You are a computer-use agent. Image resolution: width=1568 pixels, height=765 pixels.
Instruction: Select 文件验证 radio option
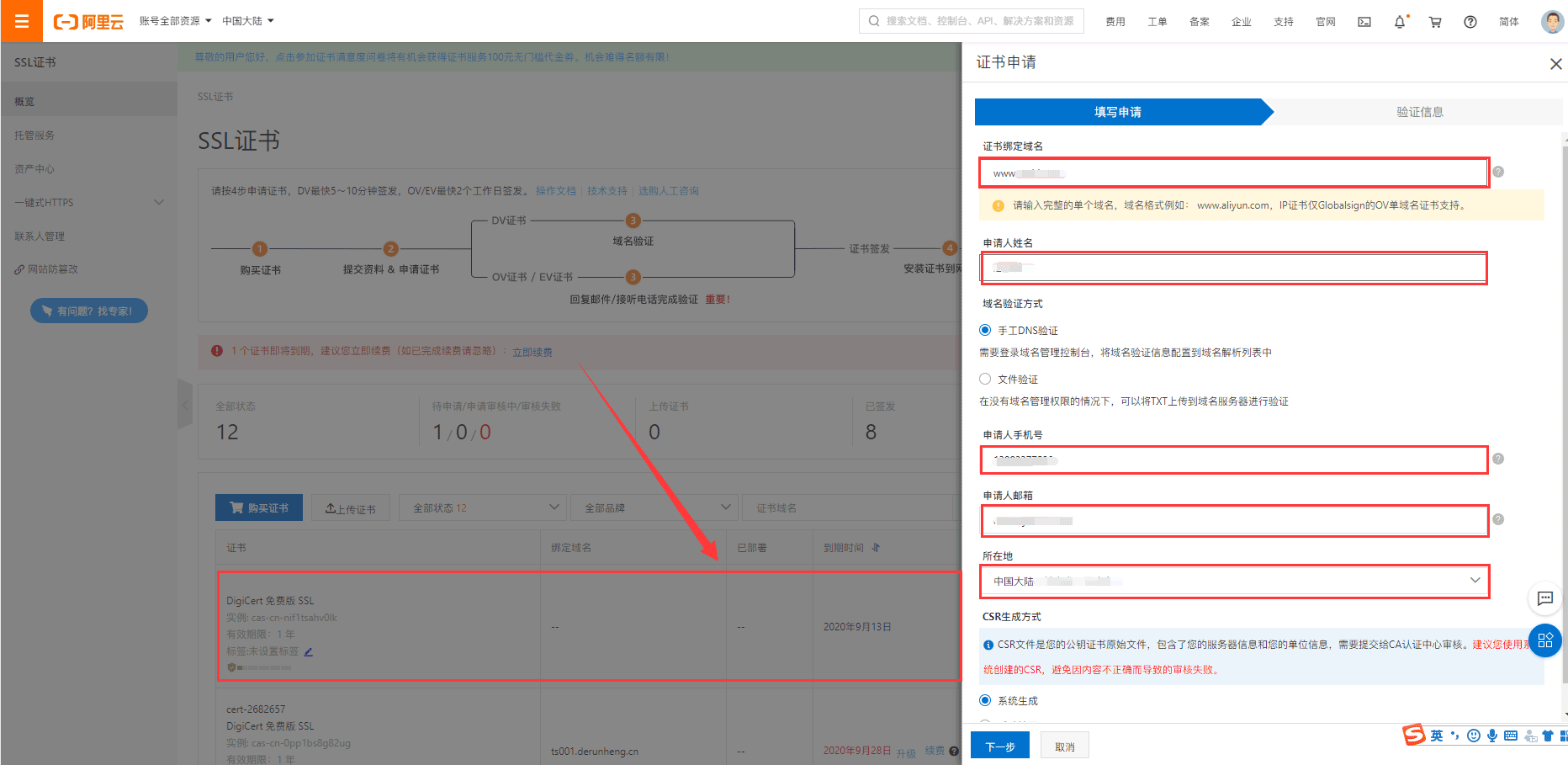click(x=985, y=379)
